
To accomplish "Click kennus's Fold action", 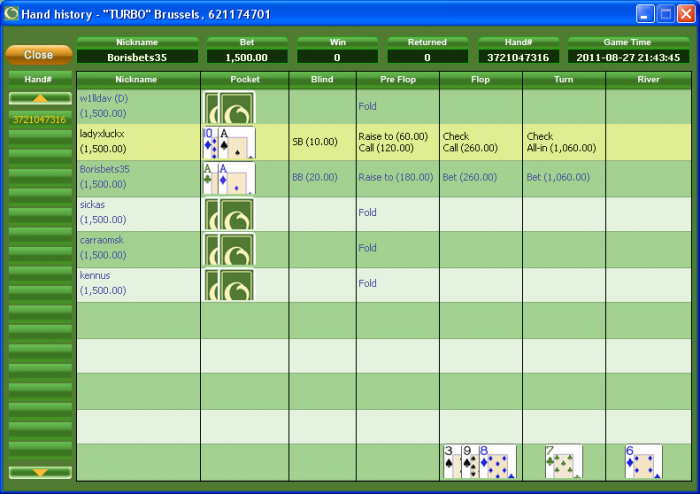I will (x=367, y=283).
